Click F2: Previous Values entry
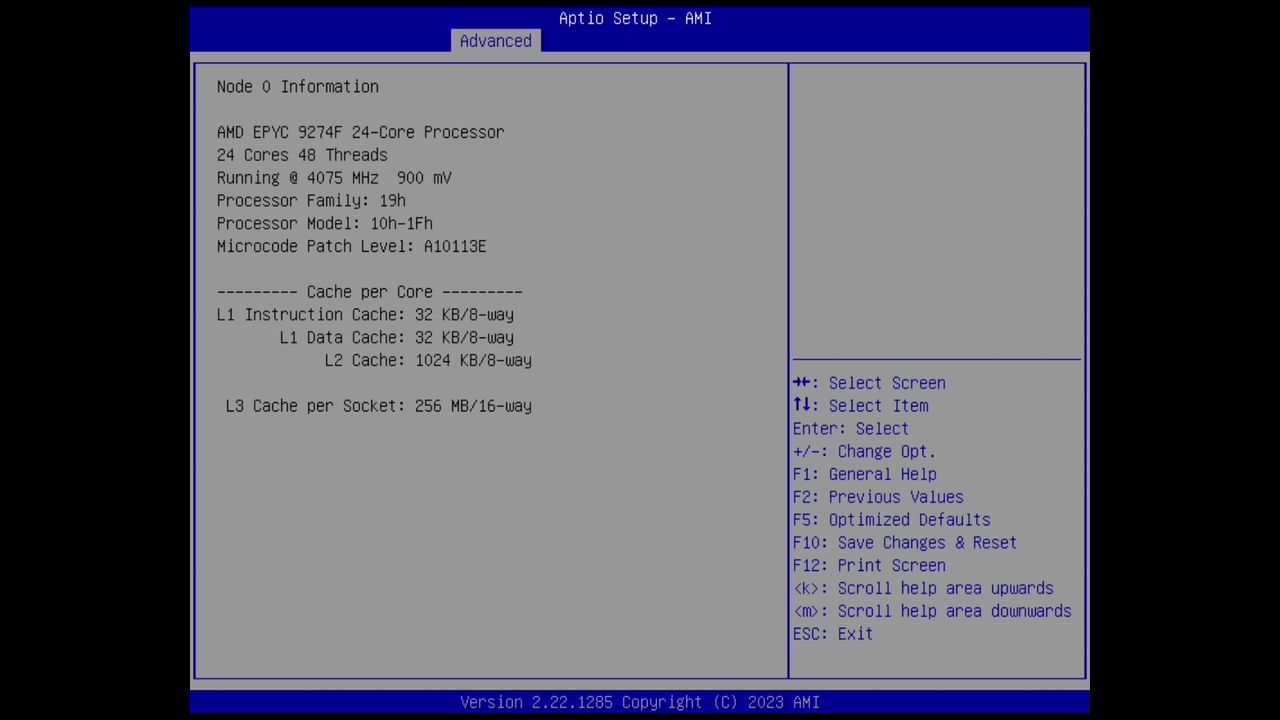The width and height of the screenshot is (1280, 720). 878,497
